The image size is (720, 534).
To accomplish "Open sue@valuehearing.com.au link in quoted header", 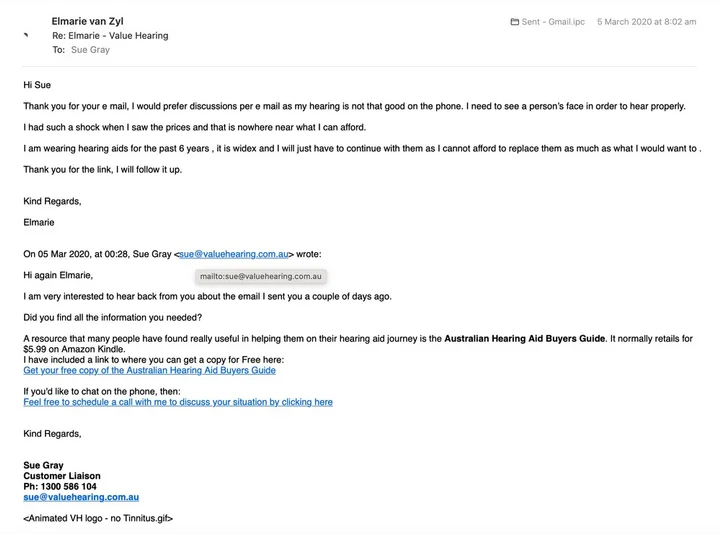I will tap(234, 254).
